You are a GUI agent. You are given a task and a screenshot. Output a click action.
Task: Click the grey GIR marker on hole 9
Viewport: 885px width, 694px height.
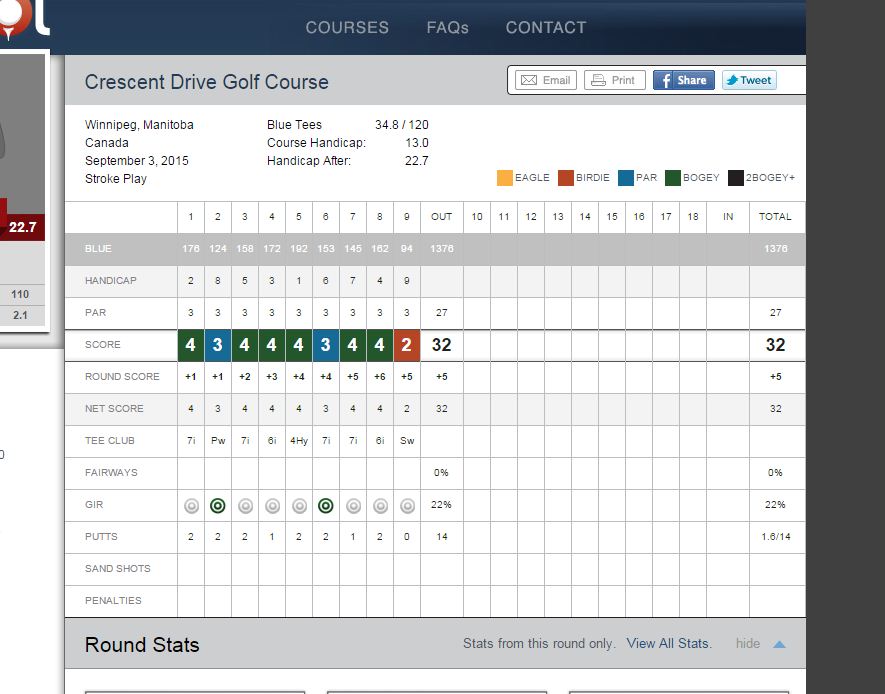tap(406, 506)
